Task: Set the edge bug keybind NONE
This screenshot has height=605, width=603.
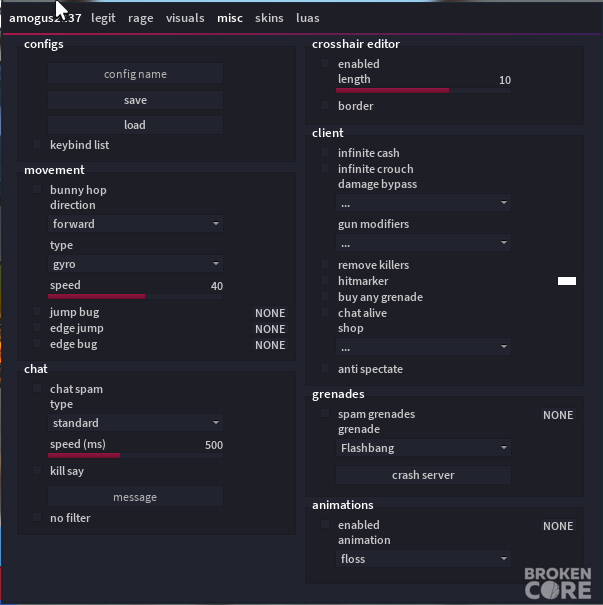Action: coord(270,345)
